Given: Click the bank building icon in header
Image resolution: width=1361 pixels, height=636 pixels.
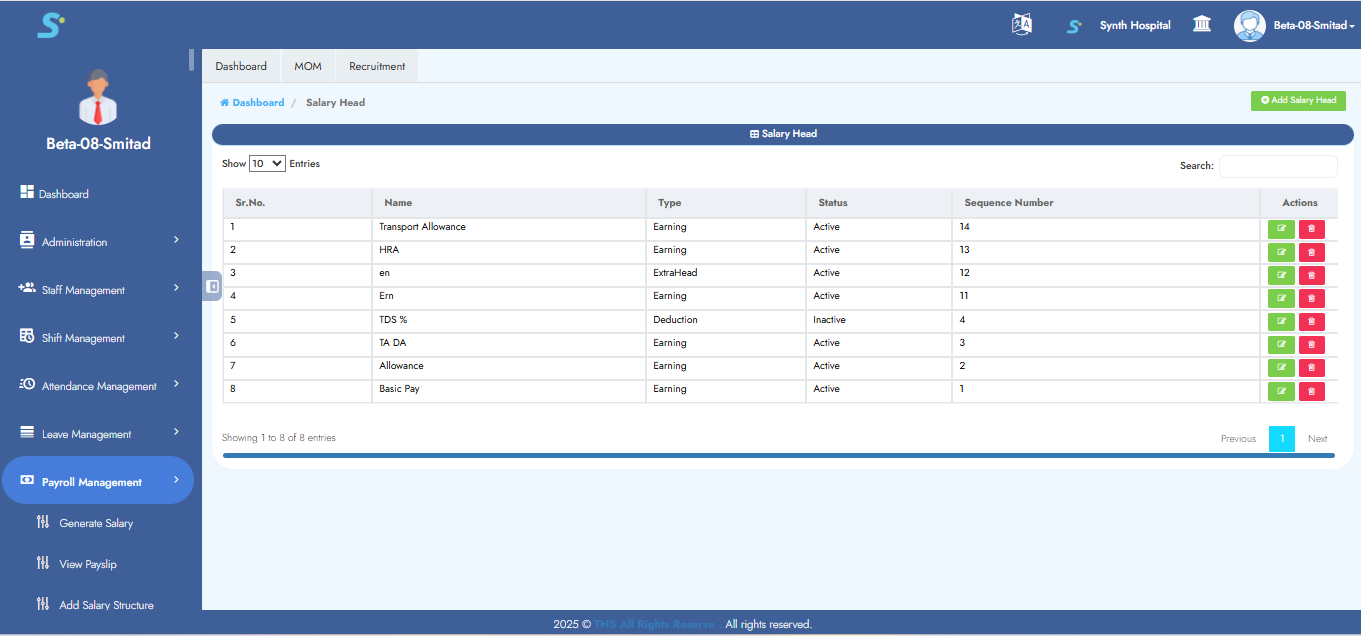Looking at the screenshot, I should click(1202, 25).
